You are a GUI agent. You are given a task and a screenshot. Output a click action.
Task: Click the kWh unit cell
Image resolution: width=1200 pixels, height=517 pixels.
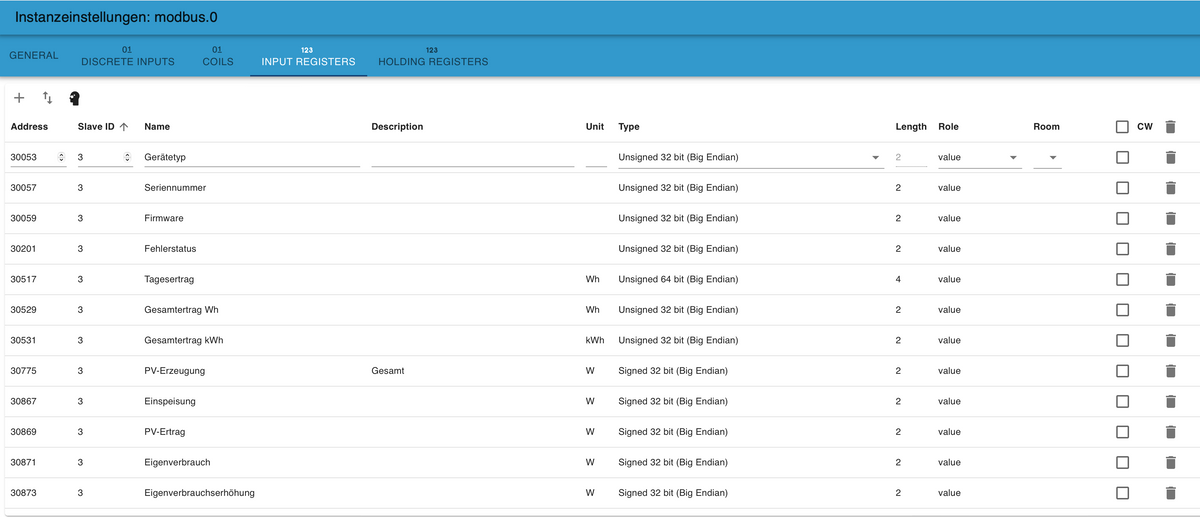point(595,340)
